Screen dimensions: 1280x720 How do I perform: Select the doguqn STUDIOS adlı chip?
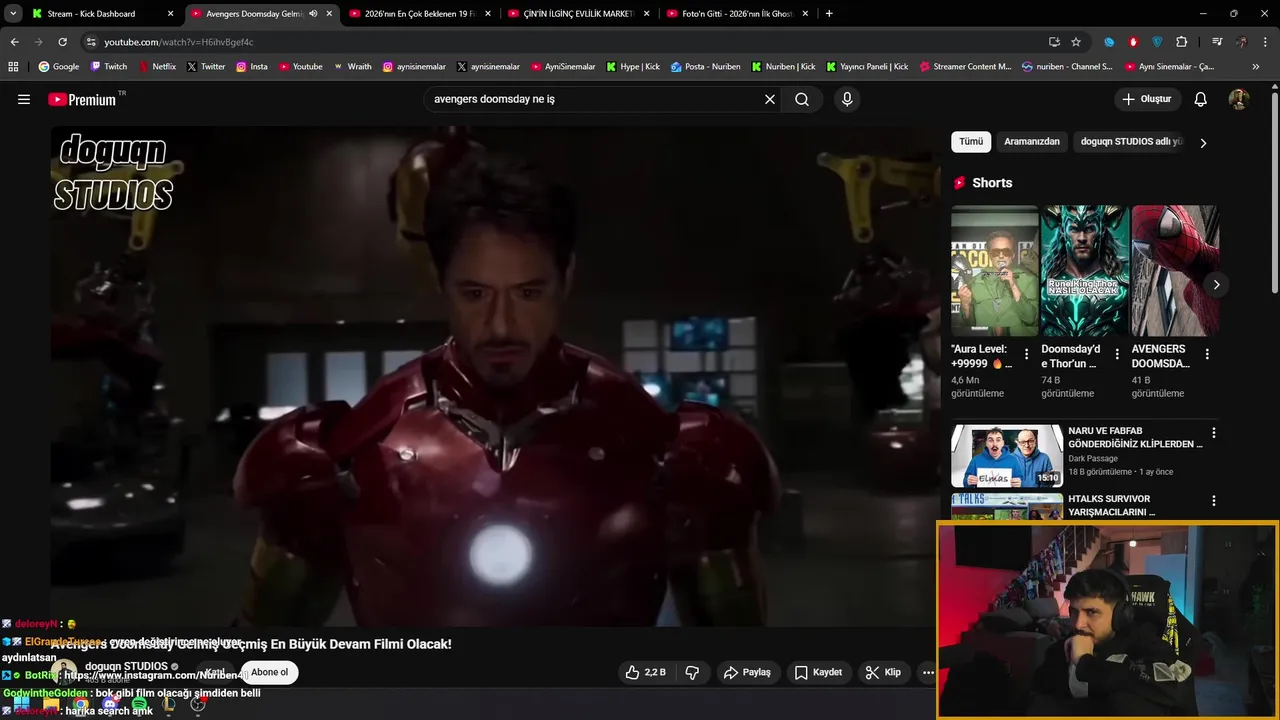pos(1131,142)
